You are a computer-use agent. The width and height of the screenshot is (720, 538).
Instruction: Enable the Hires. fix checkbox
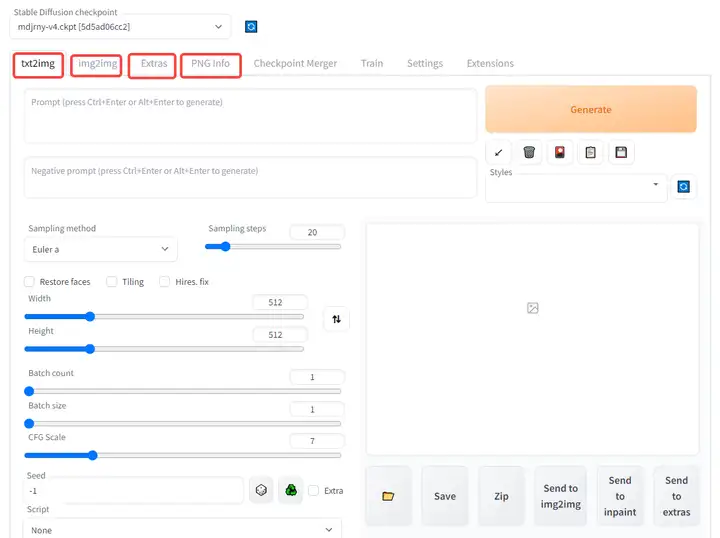point(164,281)
